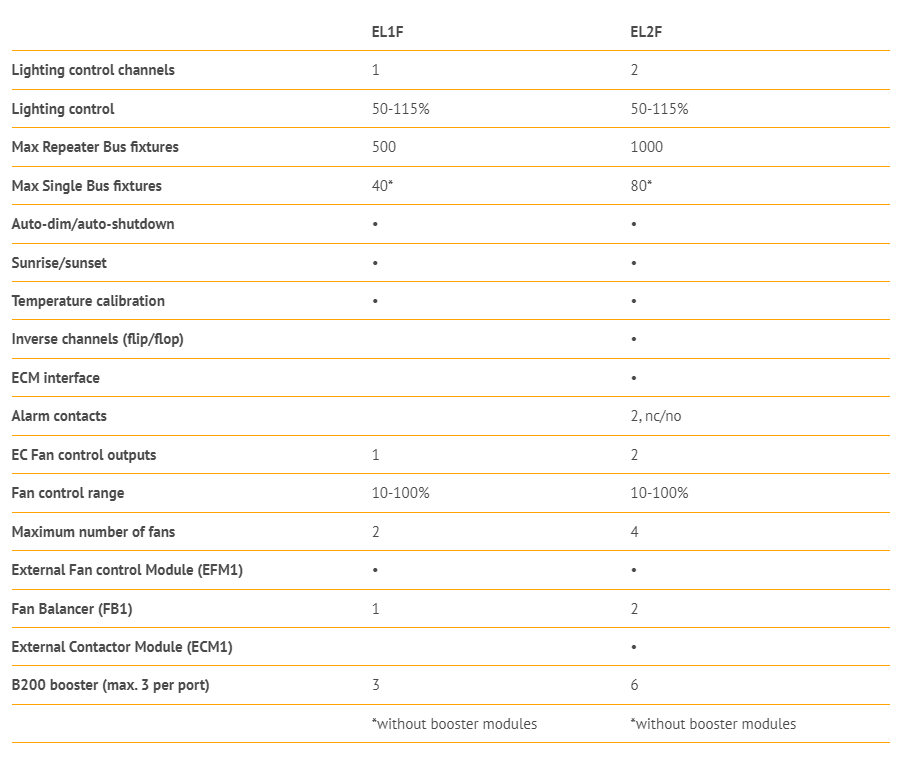Select the EC Fan control outputs label
Viewport: 903px width, 761px height.
click(84, 455)
